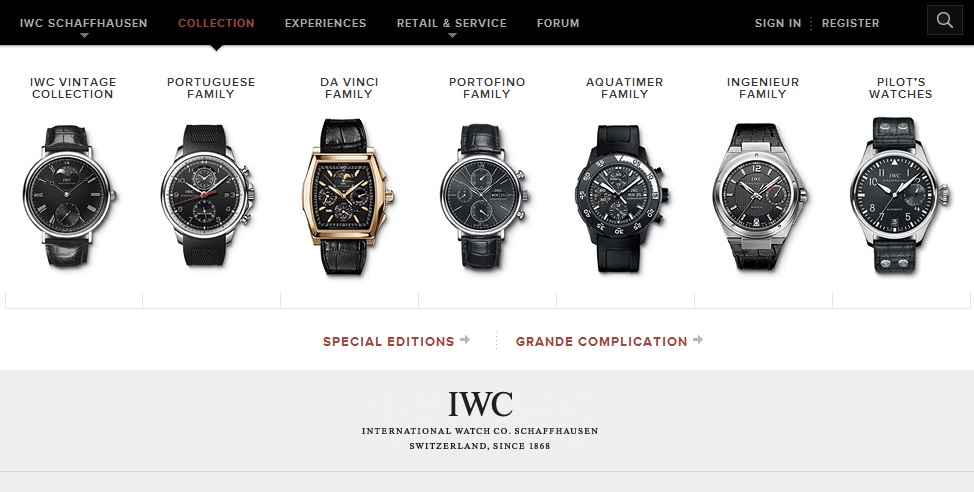Select the Pilot's Watches image
Viewport: 974px width, 492px height.
coord(899,195)
